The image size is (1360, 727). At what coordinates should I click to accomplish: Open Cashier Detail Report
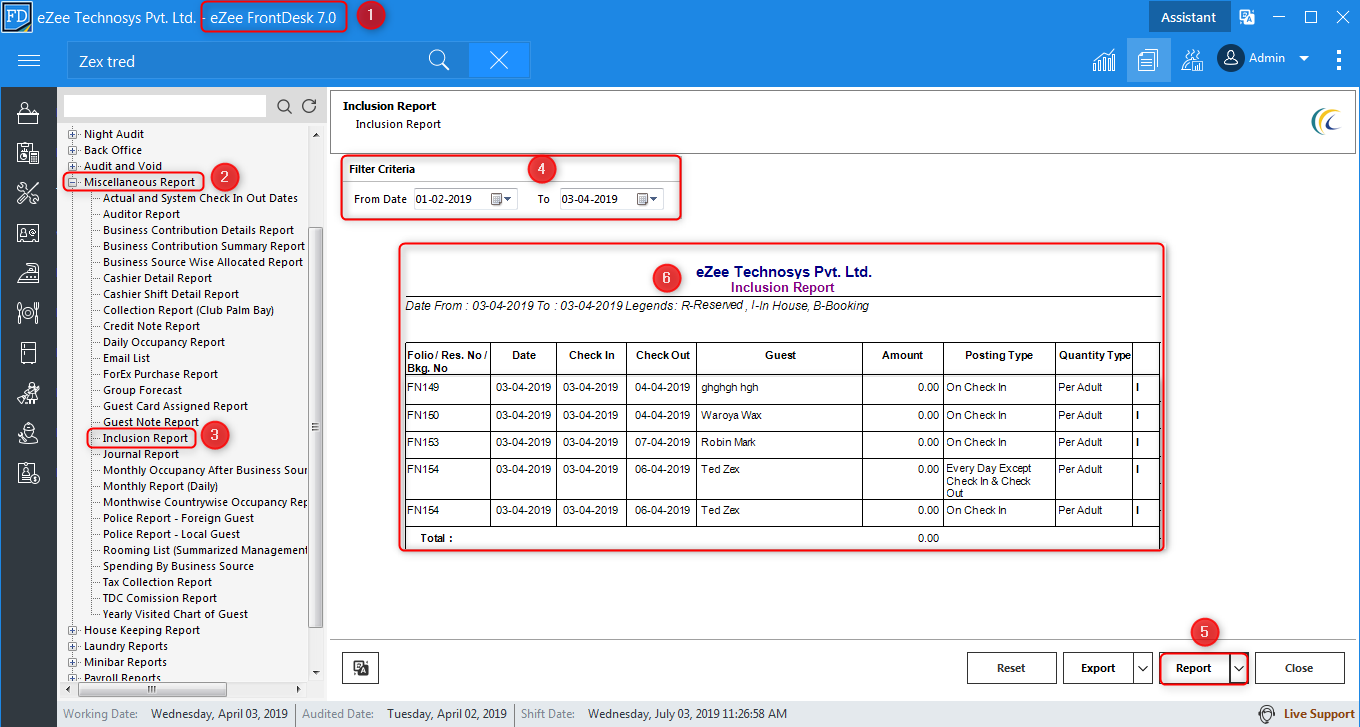[157, 278]
